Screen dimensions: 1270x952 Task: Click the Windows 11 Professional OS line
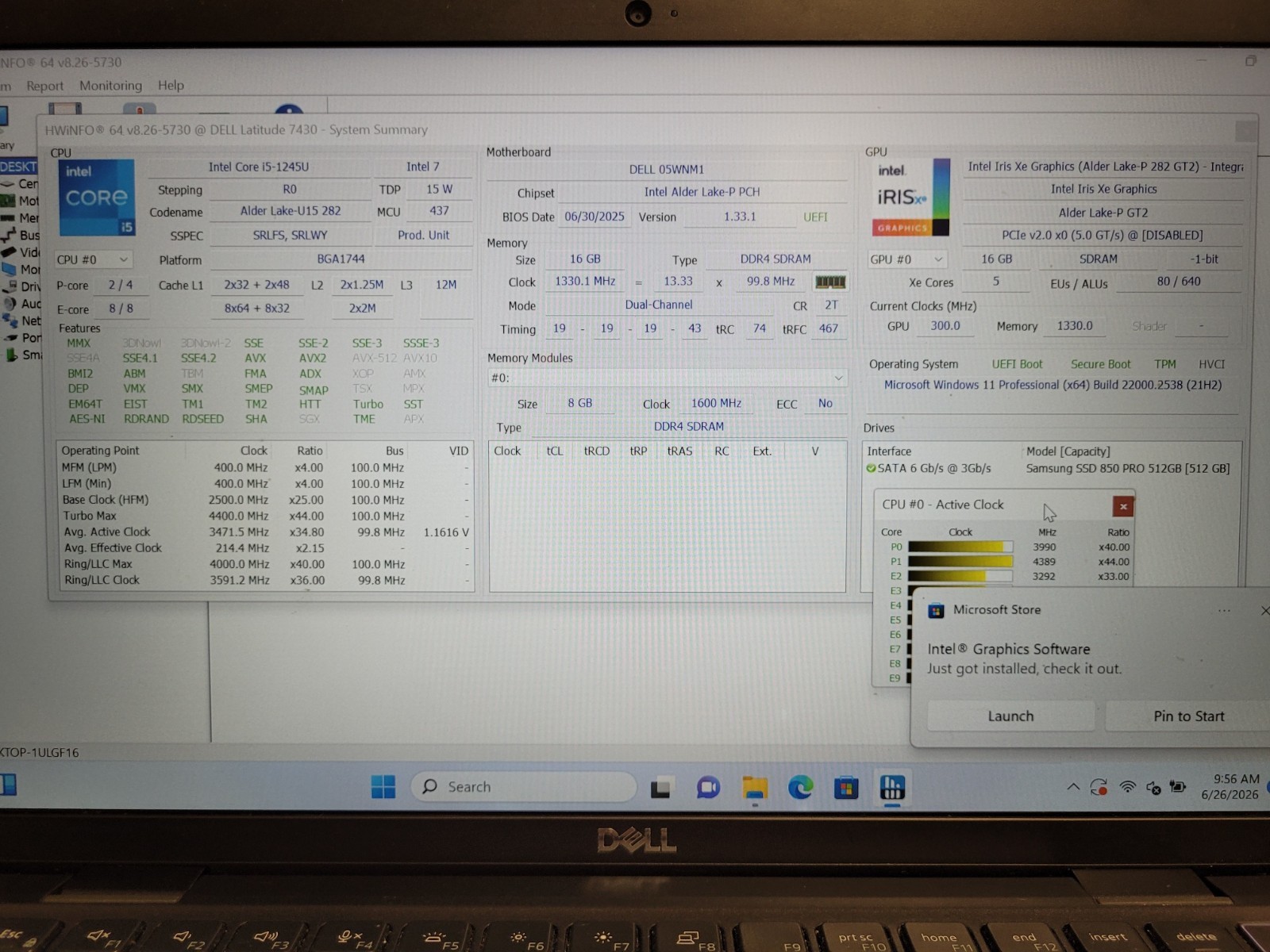pos(1053,385)
